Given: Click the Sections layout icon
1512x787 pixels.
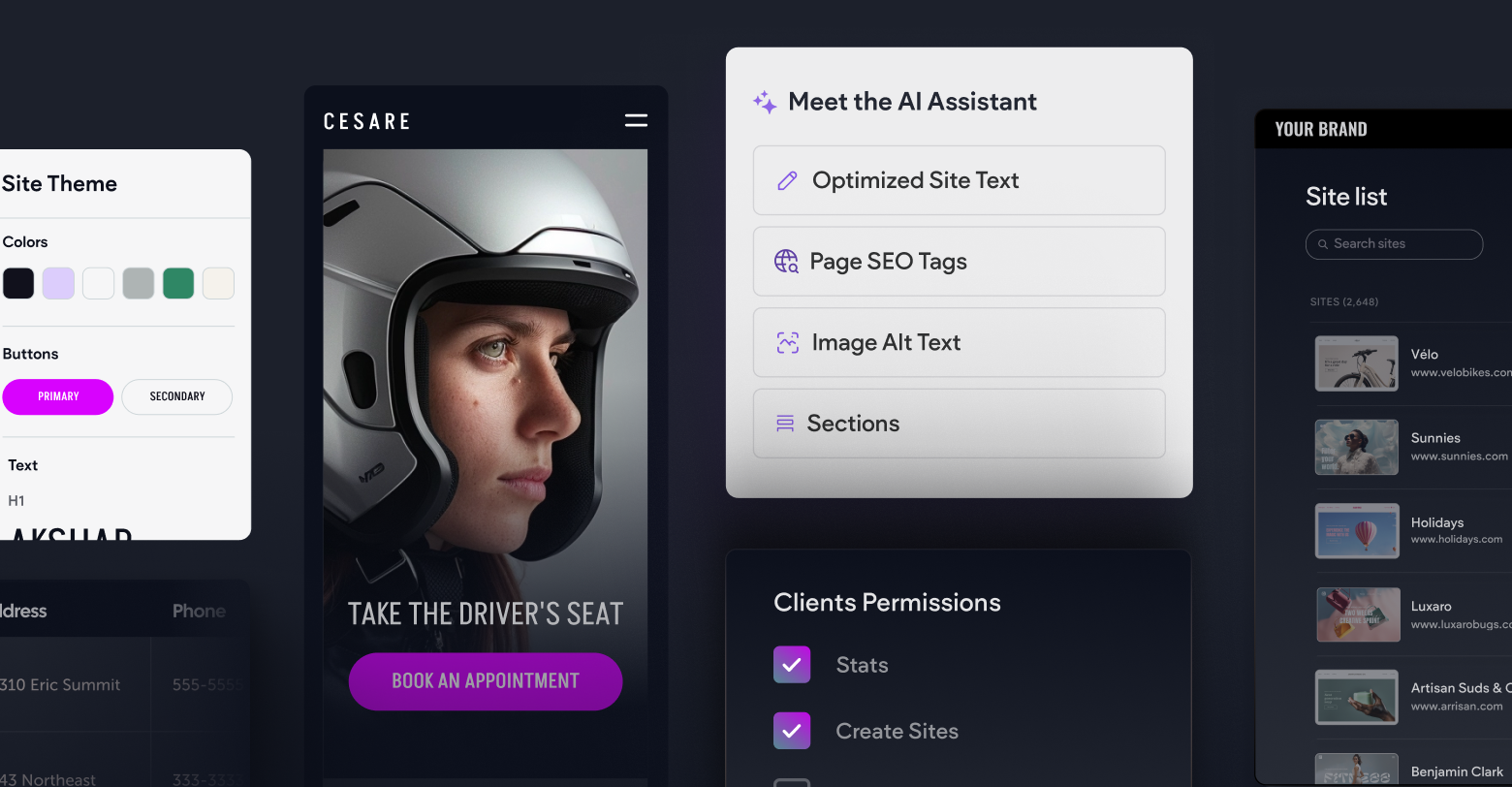Looking at the screenshot, I should [785, 424].
